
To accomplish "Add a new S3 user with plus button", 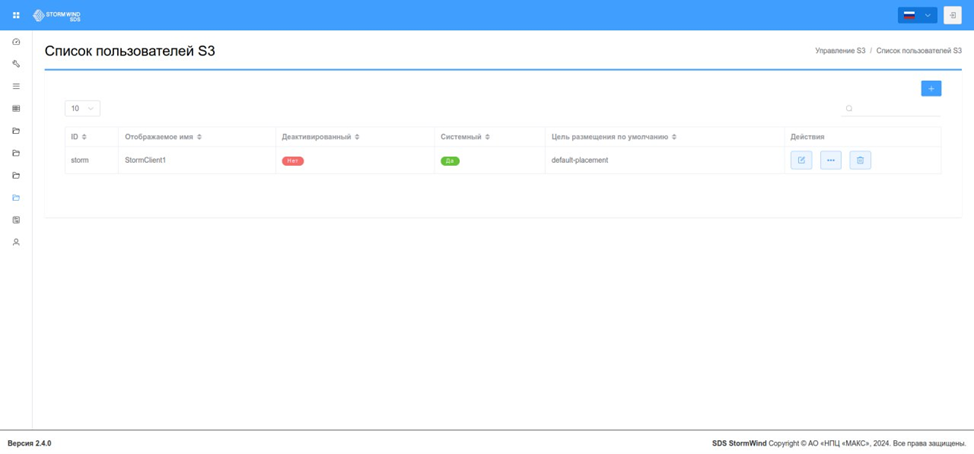I will tap(931, 89).
